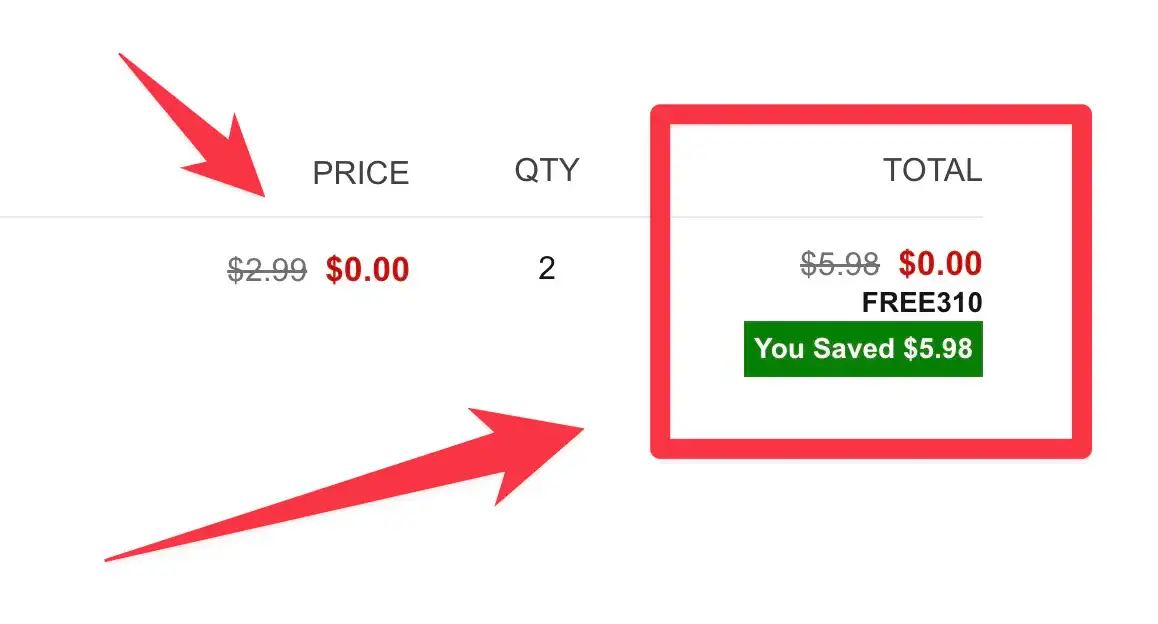Select the red $0.00 total amount
The height and width of the screenshot is (624, 1158).
click(940, 264)
